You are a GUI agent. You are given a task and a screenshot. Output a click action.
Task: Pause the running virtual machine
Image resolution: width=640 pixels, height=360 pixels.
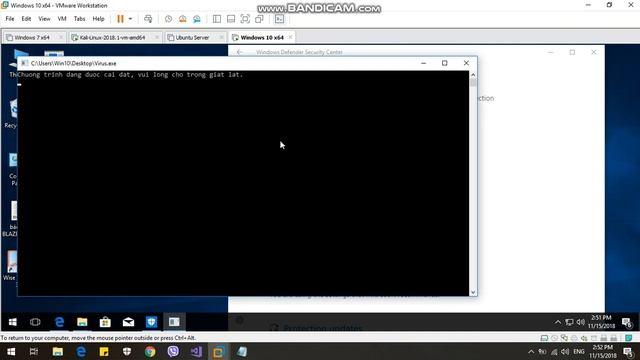tap(120, 19)
